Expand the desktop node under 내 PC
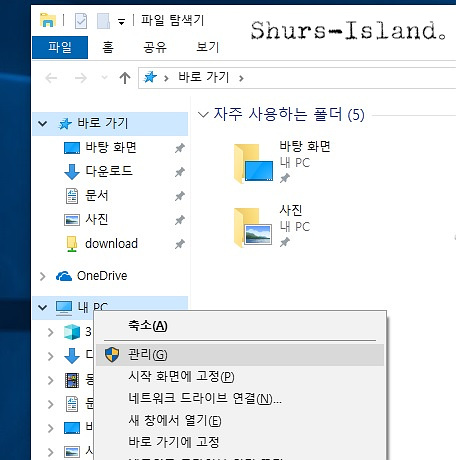 click(x=50, y=428)
